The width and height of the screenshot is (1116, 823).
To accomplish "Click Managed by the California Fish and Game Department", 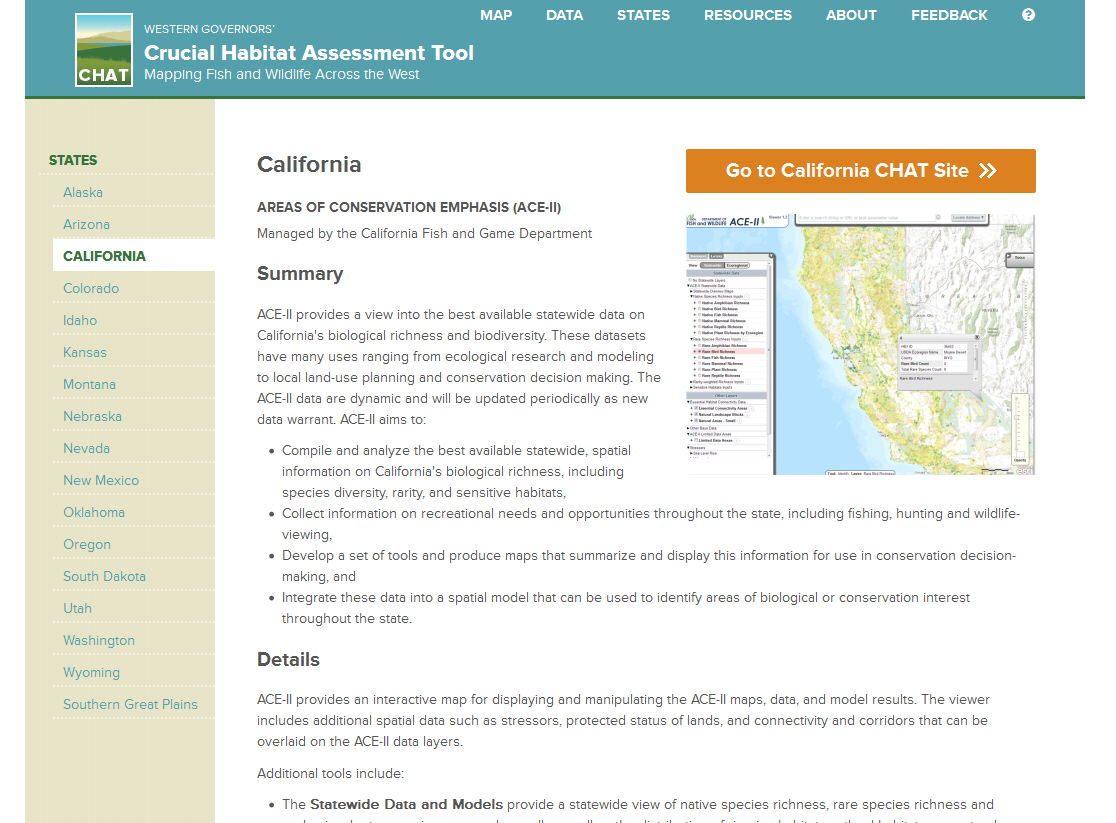I will 424,234.
